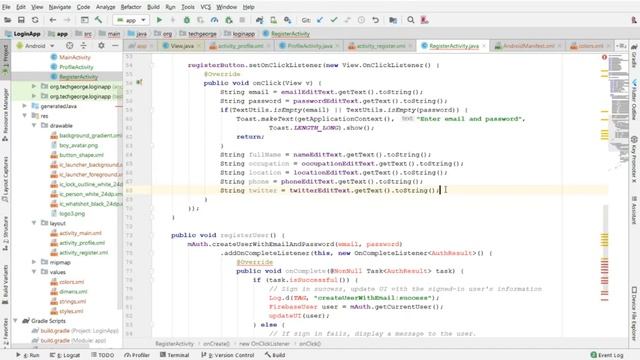Click the red error indicator above the scrollbar
This screenshot has height=360, width=640.
[604, 57]
